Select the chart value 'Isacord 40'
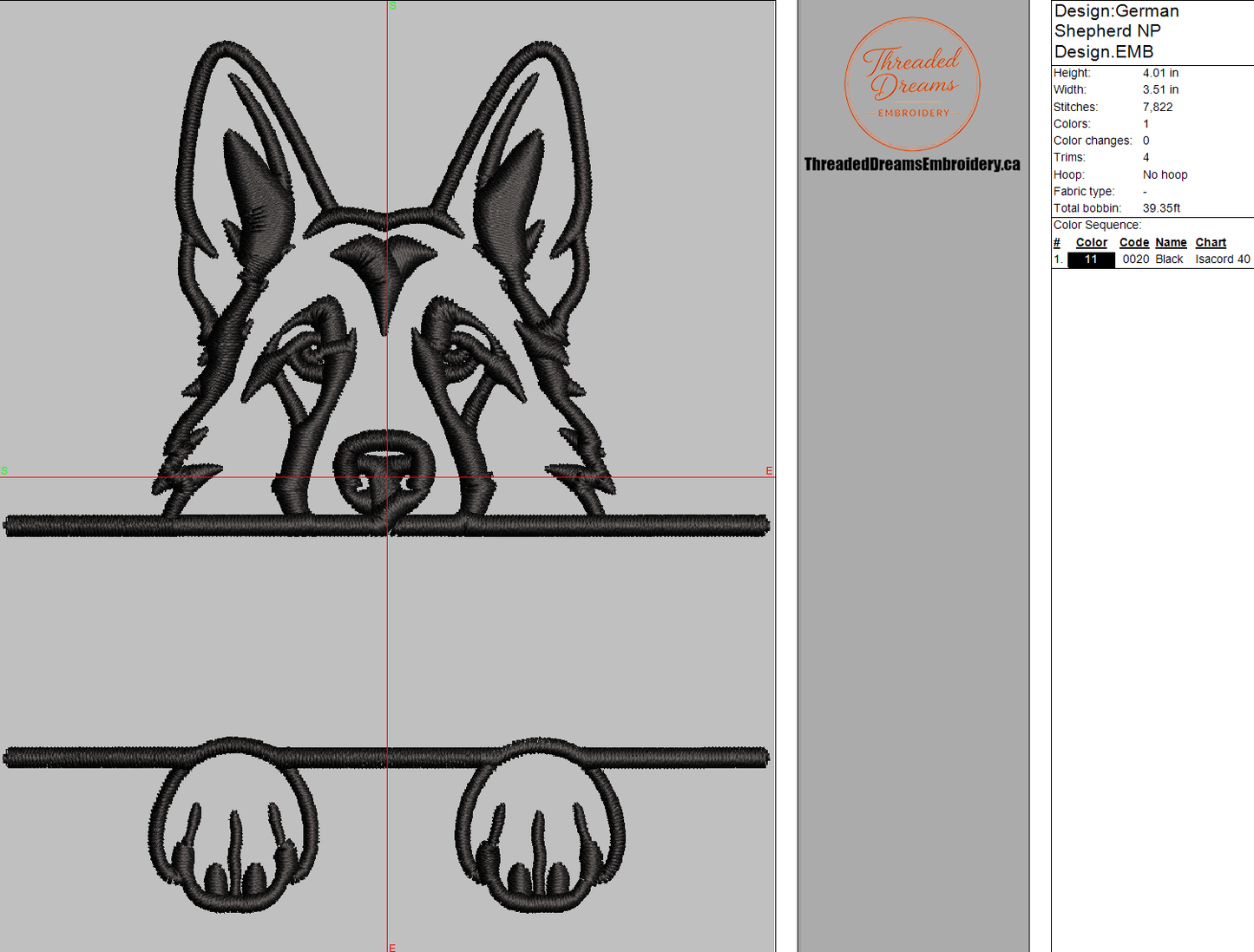1254x952 pixels. click(1222, 259)
